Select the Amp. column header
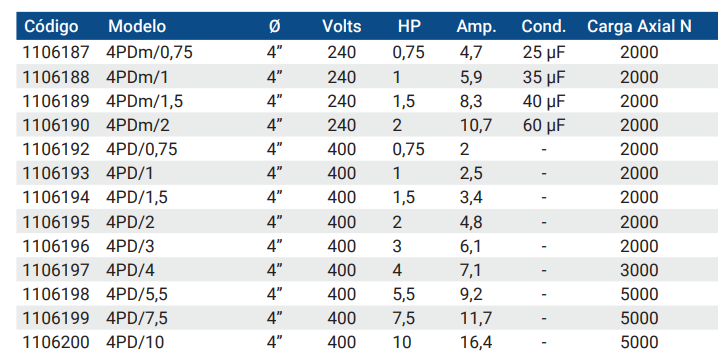Image resolution: width=718 pixels, height=361 pixels. pyautogui.click(x=476, y=27)
